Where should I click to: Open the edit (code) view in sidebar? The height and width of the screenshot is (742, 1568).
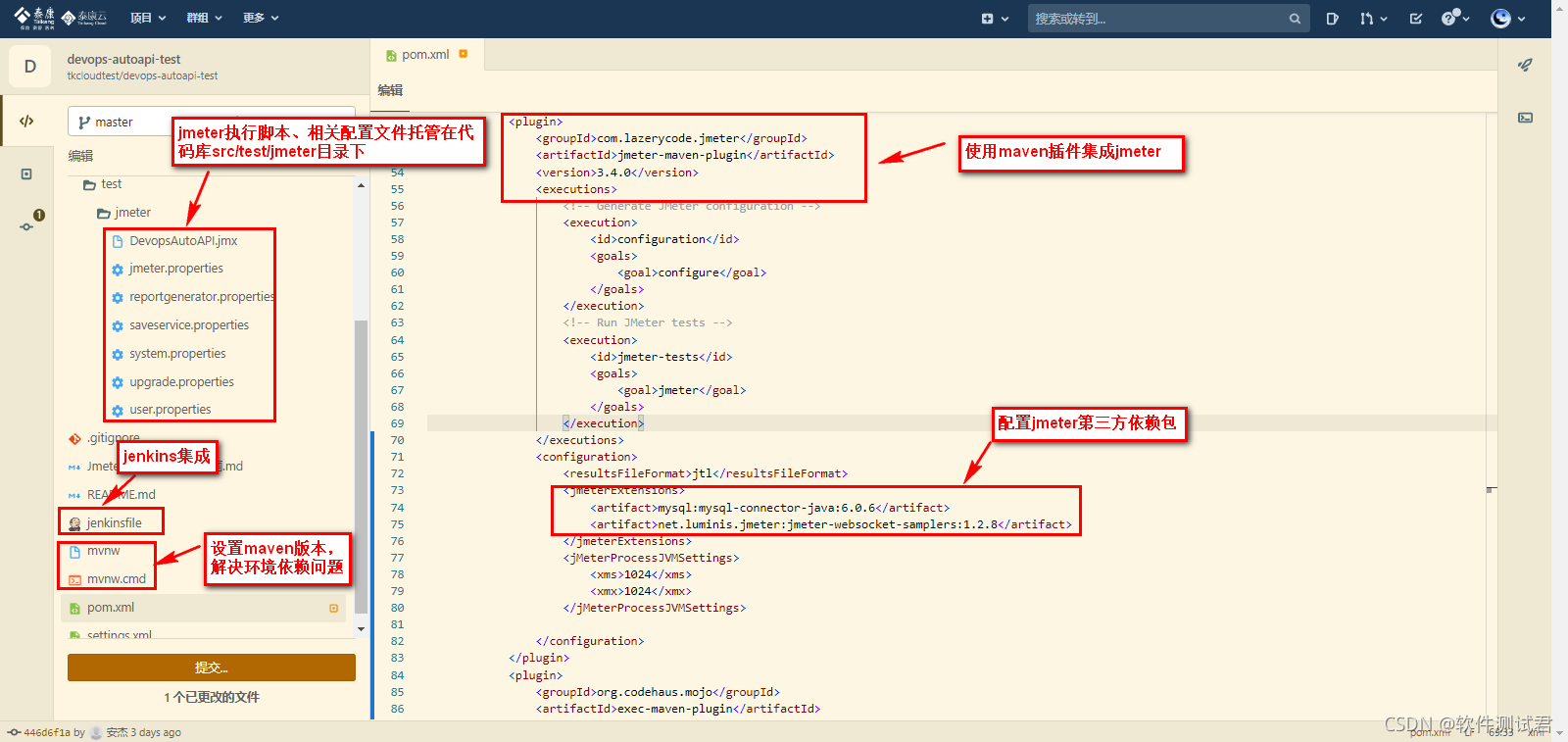tap(26, 122)
